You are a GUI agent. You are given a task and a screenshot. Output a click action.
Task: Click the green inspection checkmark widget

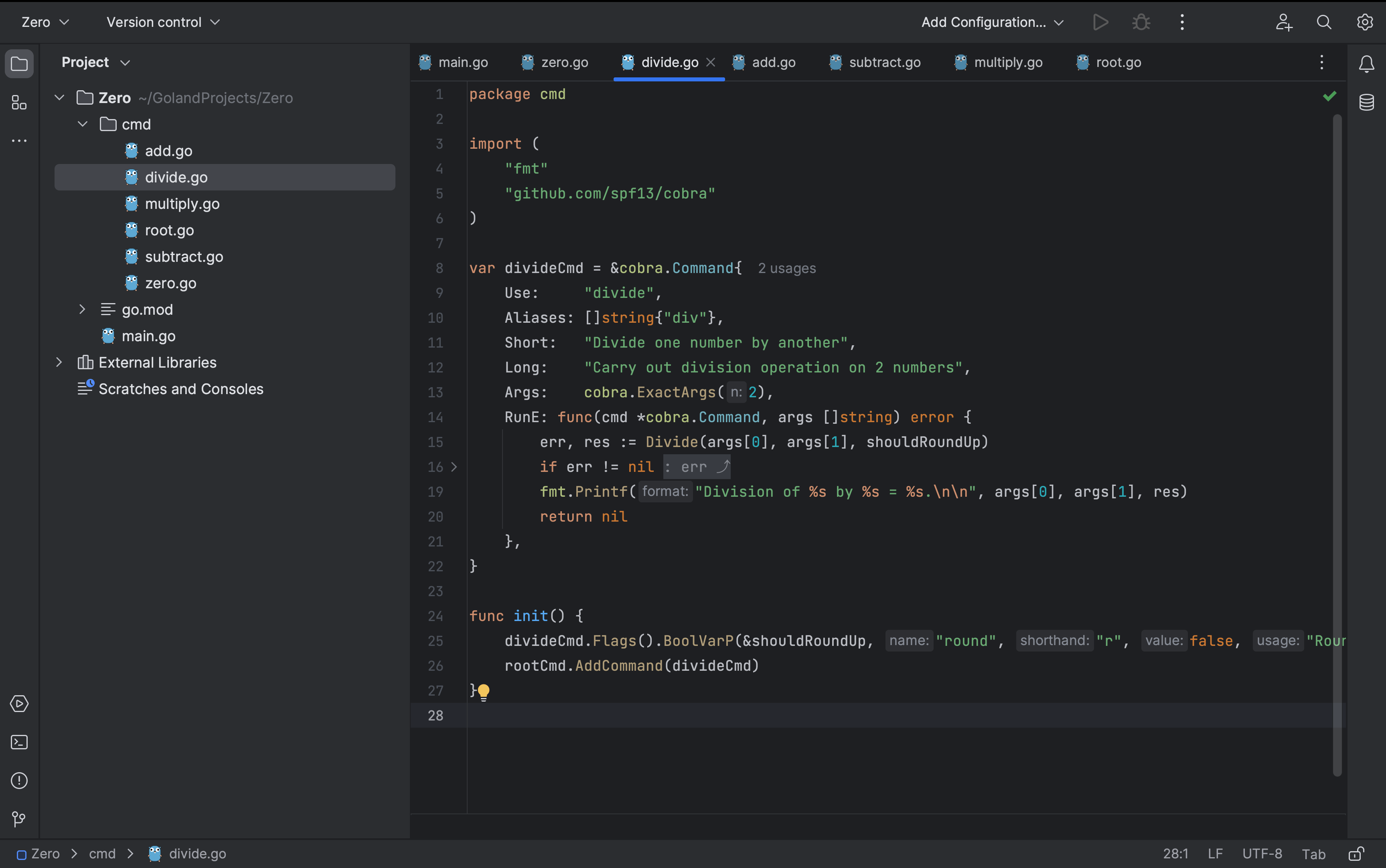coord(1329,96)
